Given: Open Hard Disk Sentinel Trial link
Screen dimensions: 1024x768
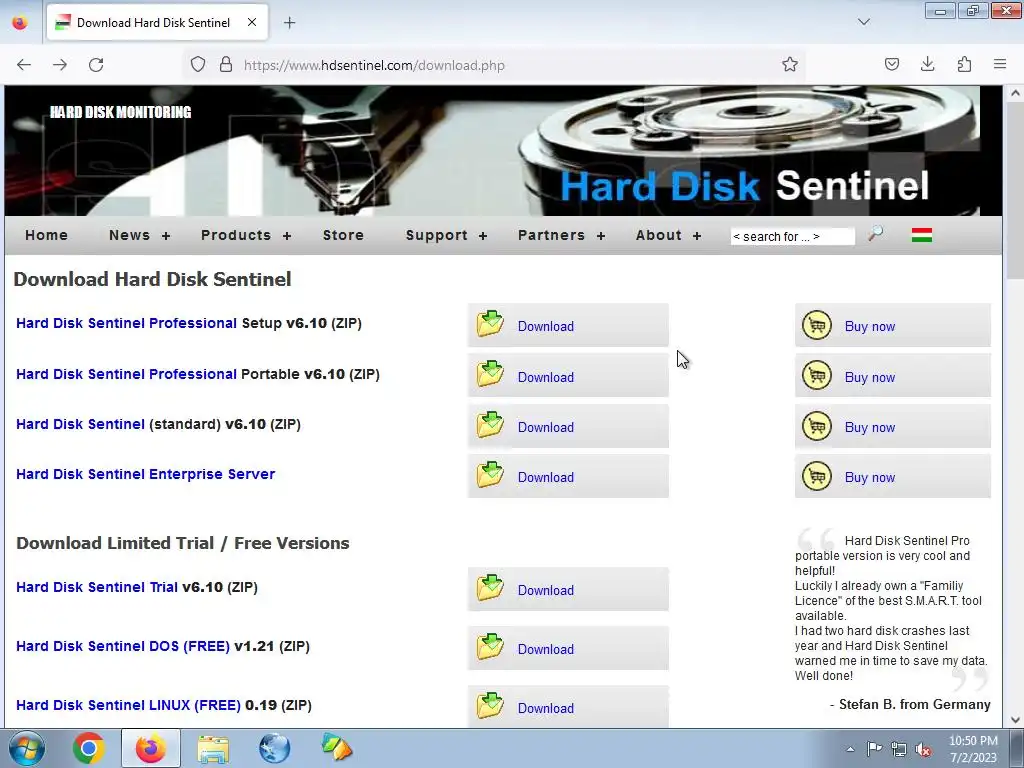Looking at the screenshot, I should pyautogui.click(x=97, y=587).
